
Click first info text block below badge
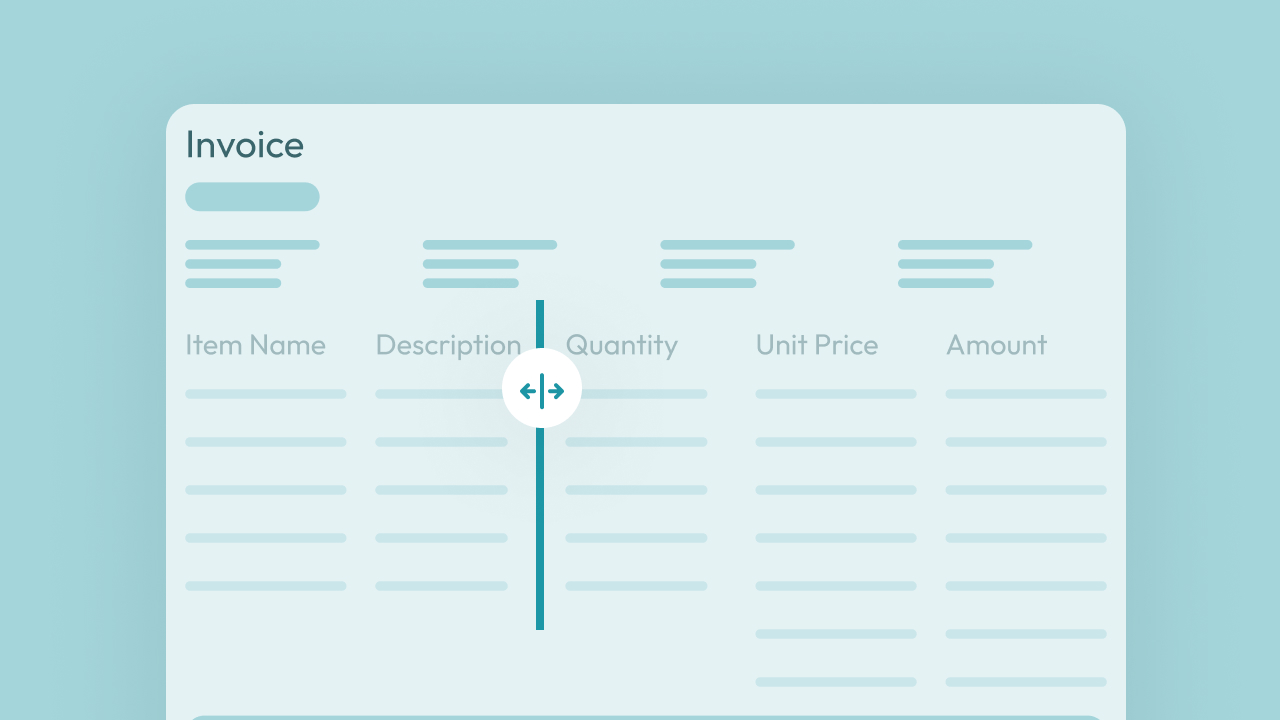click(x=252, y=264)
